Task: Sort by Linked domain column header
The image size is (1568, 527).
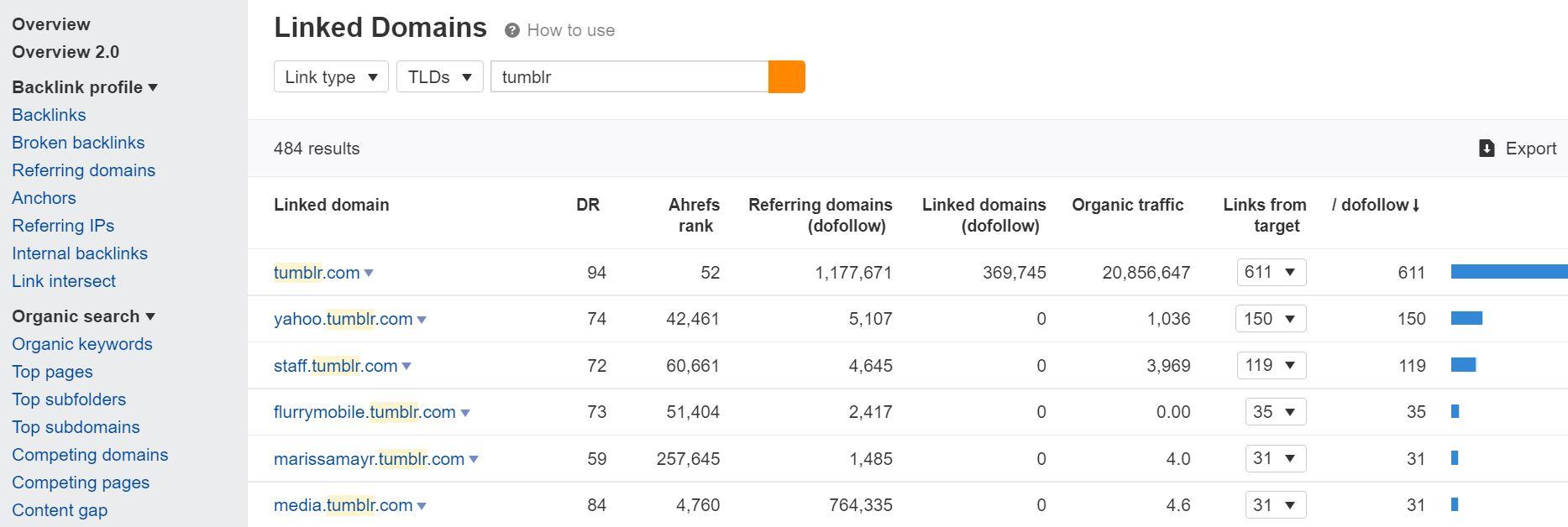Action: coord(331,205)
